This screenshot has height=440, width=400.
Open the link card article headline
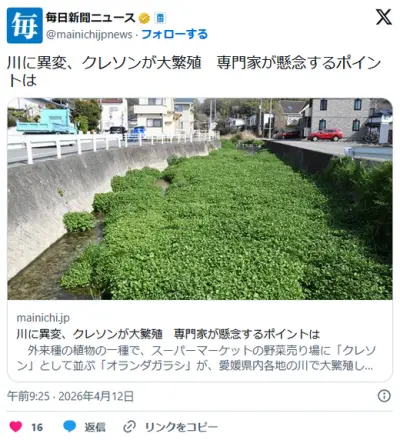tap(168, 334)
